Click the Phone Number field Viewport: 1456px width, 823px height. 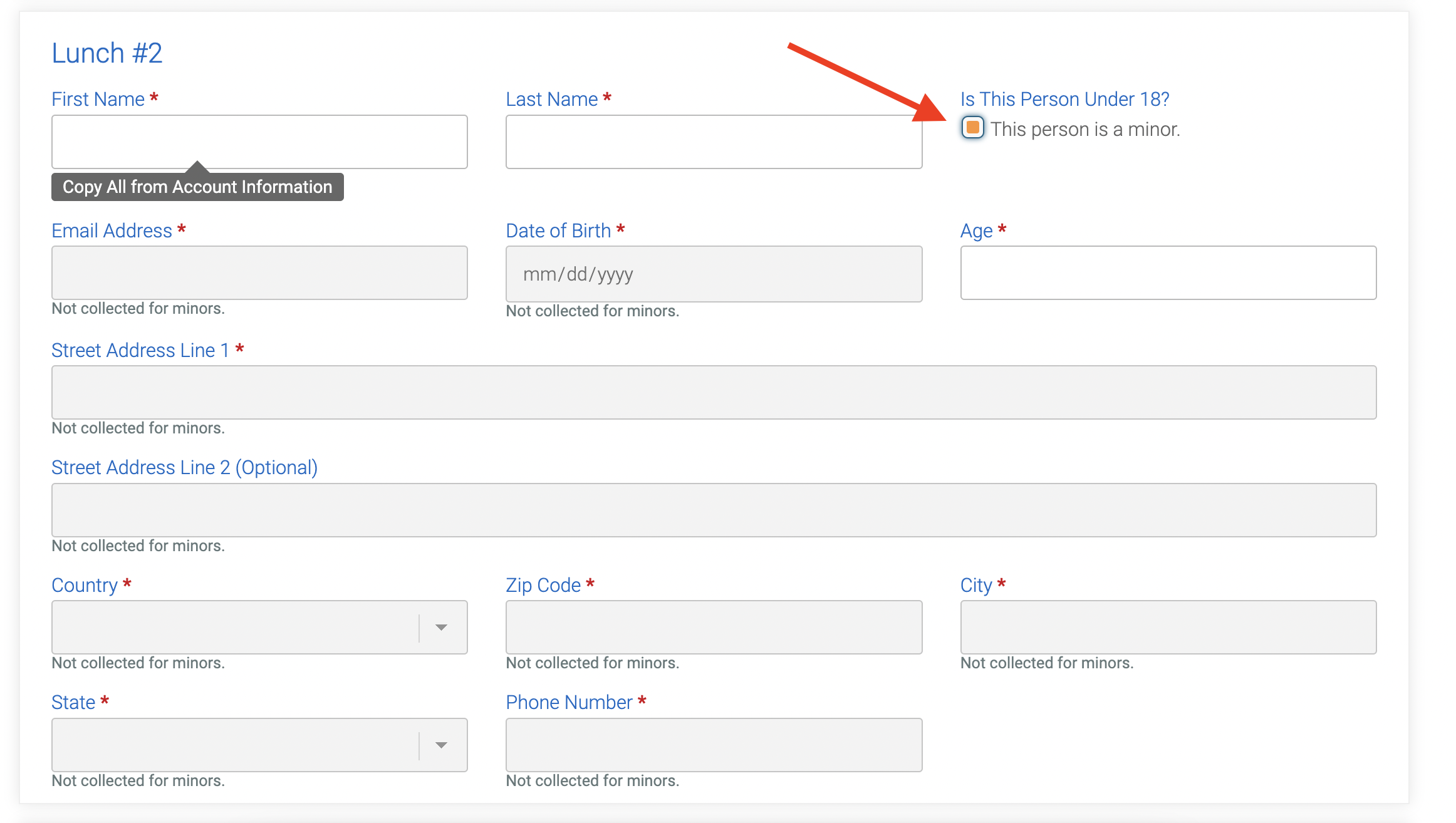click(x=714, y=745)
